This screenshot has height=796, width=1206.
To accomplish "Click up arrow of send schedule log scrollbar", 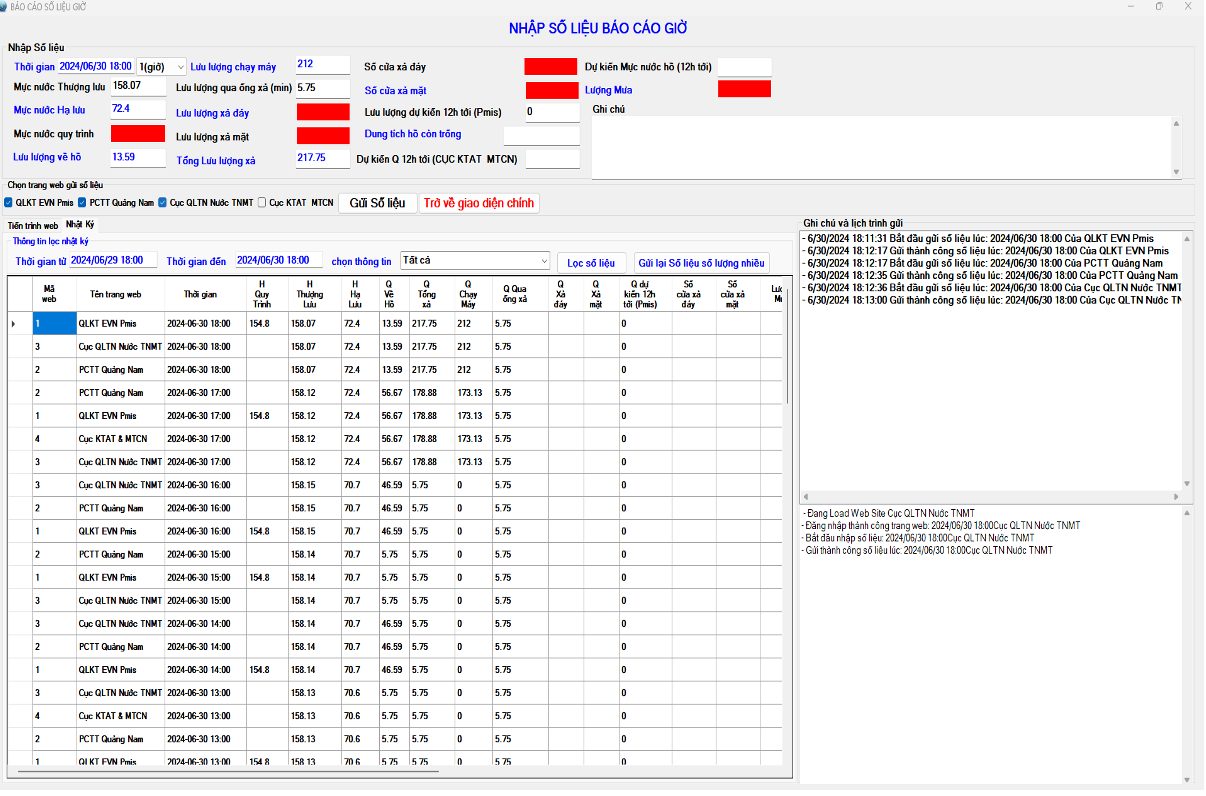I will pyautogui.click(x=1187, y=238).
